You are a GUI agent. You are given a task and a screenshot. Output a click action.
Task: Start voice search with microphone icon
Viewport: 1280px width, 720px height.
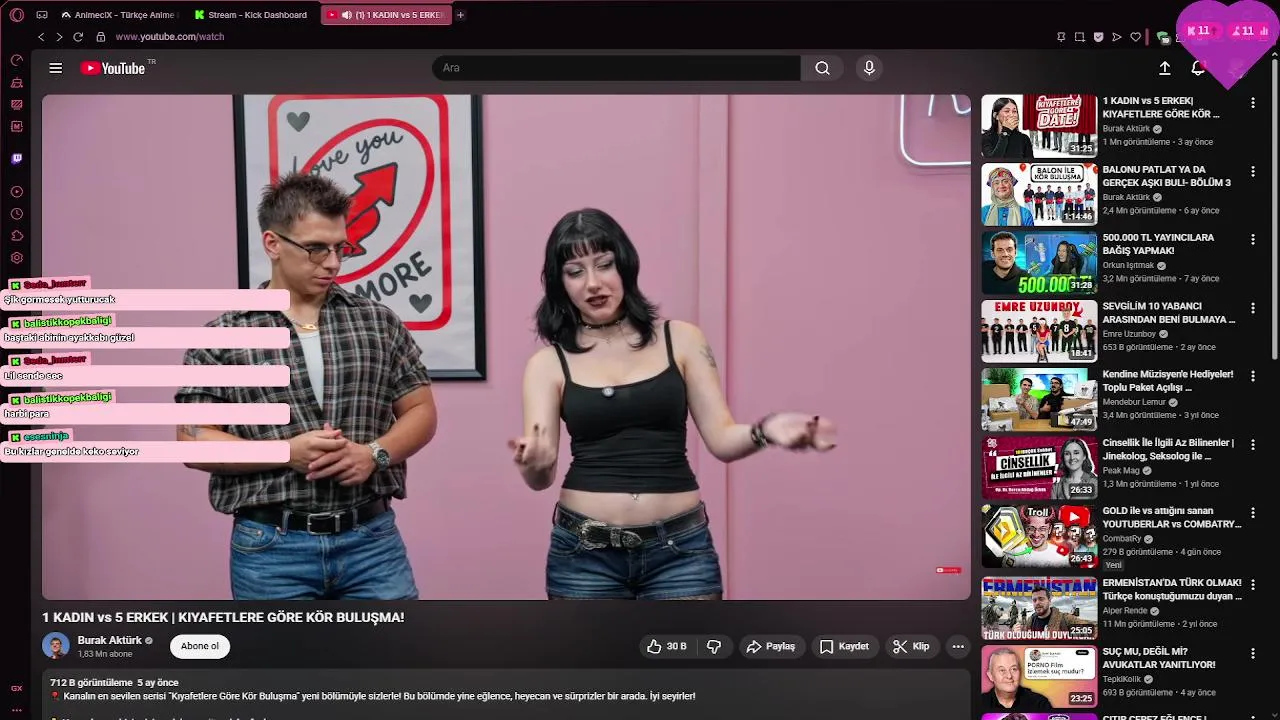pyautogui.click(x=869, y=68)
